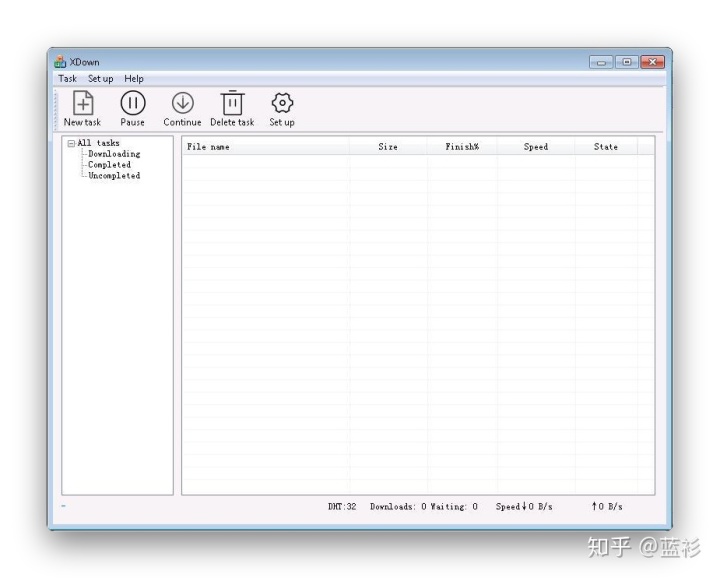Click the Speed column header

coord(536,147)
